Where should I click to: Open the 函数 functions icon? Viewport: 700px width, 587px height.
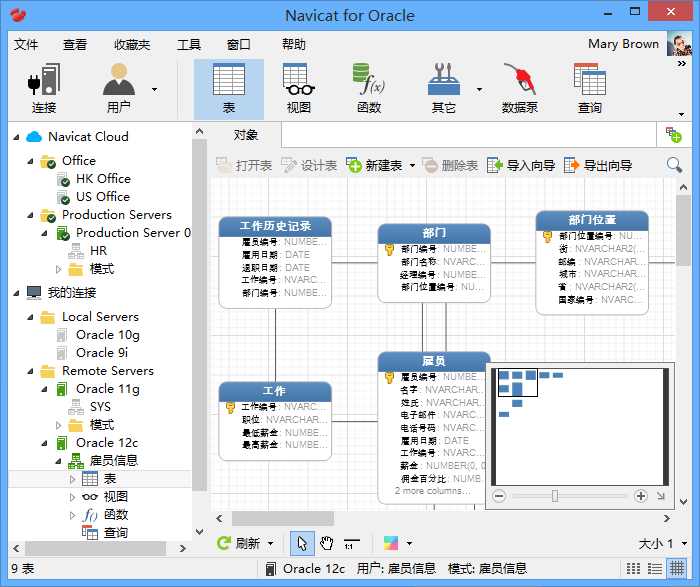coord(369,89)
